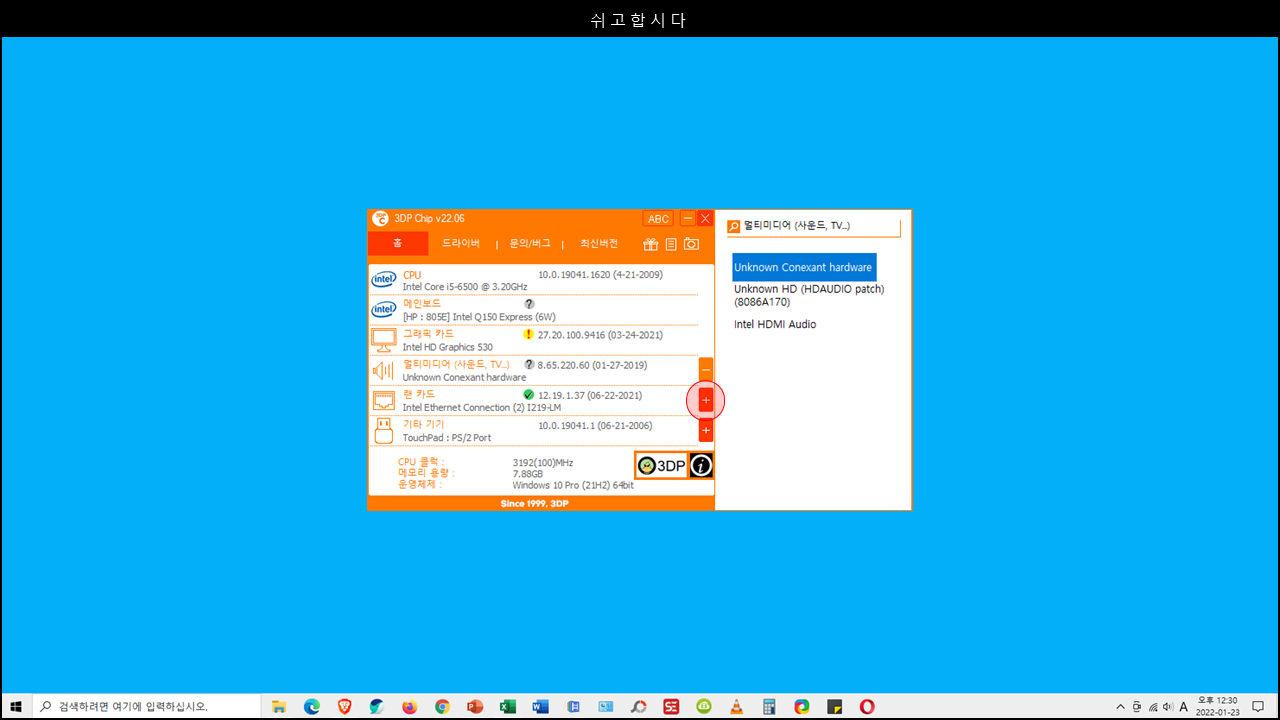This screenshot has width=1280, height=720.
Task: Click the Intel logo beside CPU
Action: click(383, 280)
